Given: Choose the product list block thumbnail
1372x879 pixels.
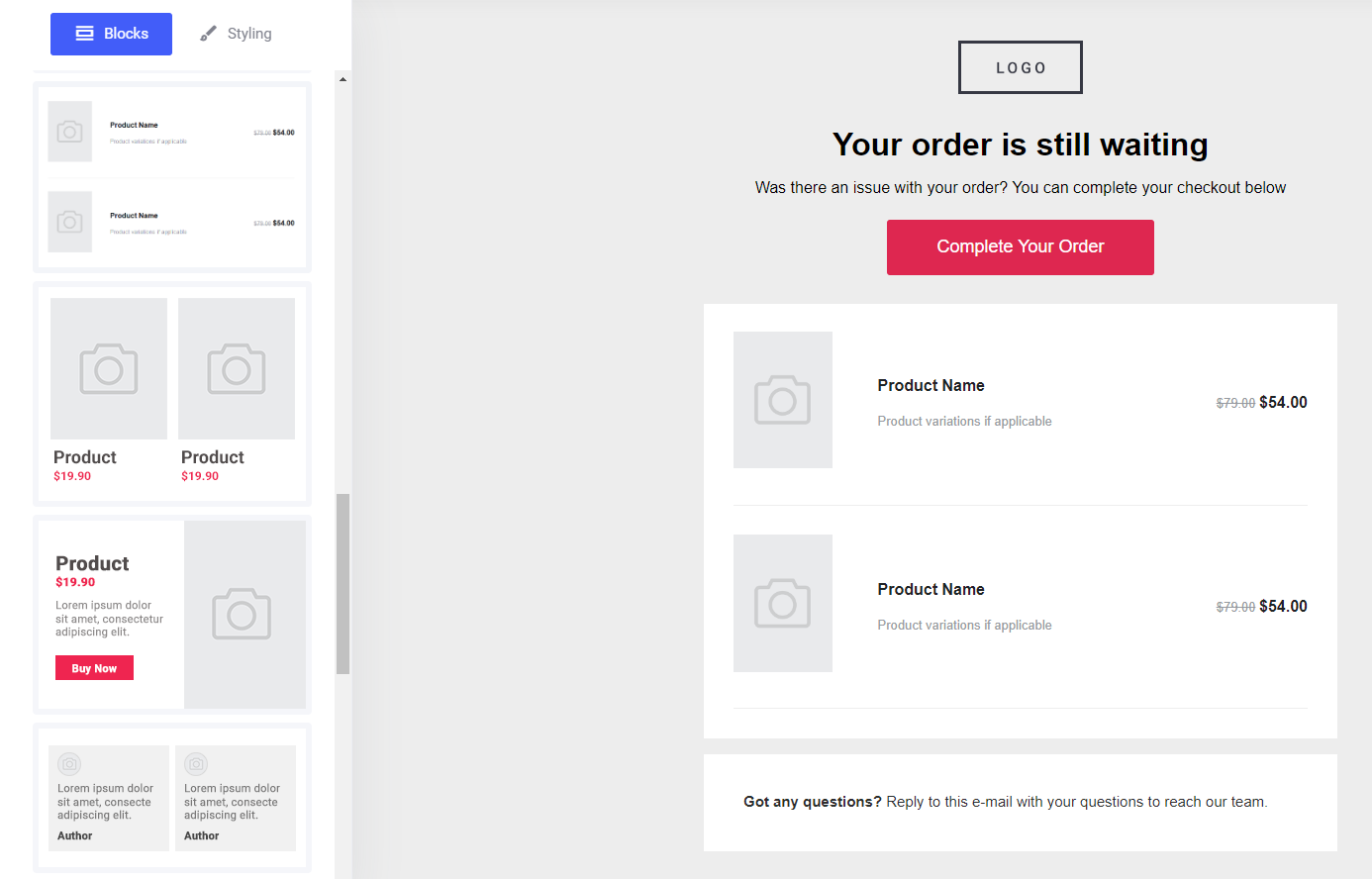Looking at the screenshot, I should click(x=172, y=176).
